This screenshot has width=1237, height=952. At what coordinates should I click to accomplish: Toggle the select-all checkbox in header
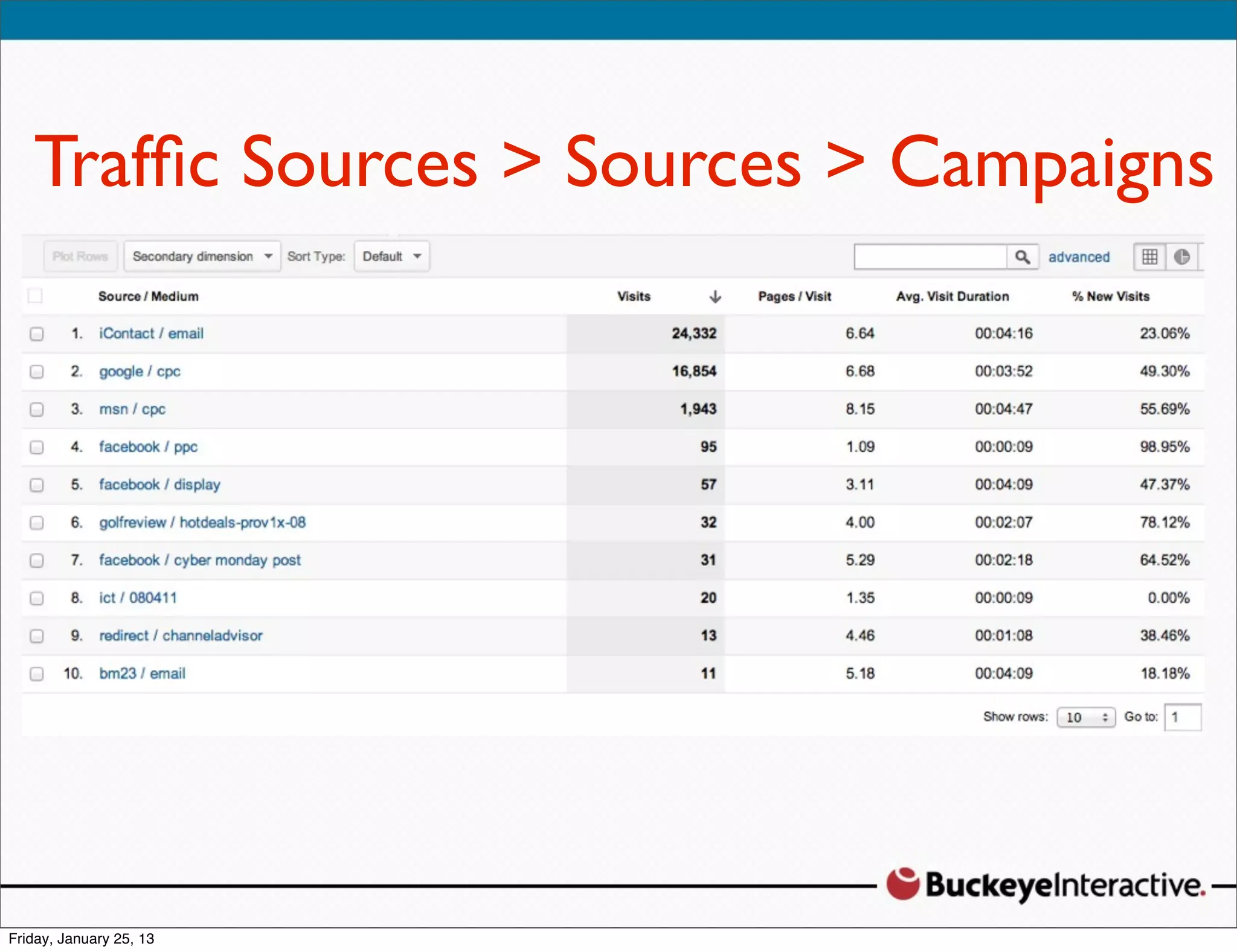click(36, 296)
